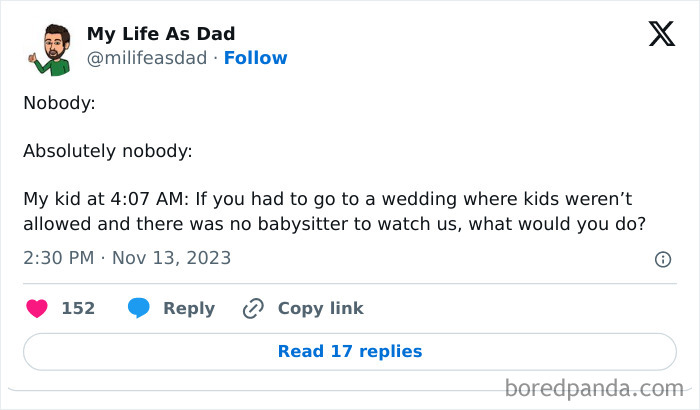The height and width of the screenshot is (410, 700).
Task: Open the 2:30 PM Nov 13, 2023 timestamp
Action: [127, 258]
